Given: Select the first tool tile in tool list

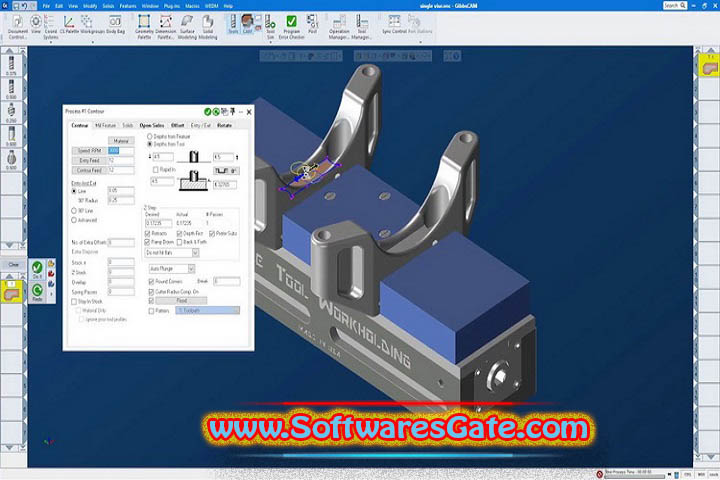Looking at the screenshot, I should click(x=11, y=65).
